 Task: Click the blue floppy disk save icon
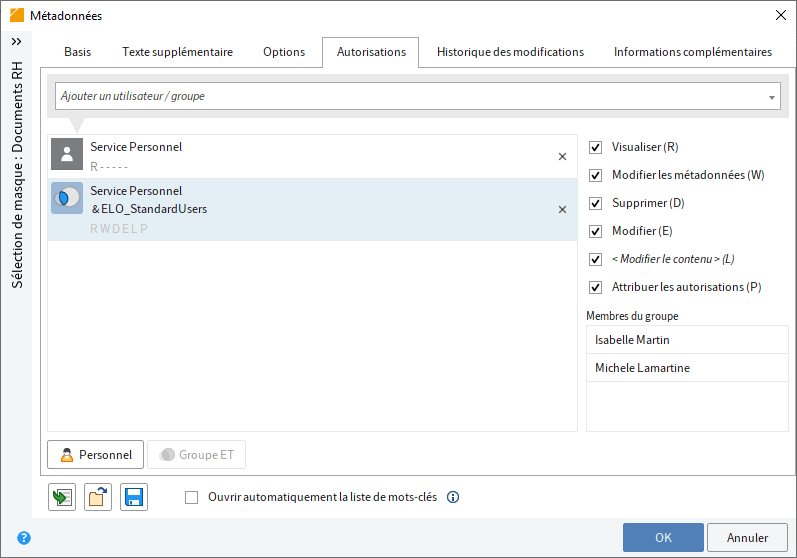pos(134,497)
